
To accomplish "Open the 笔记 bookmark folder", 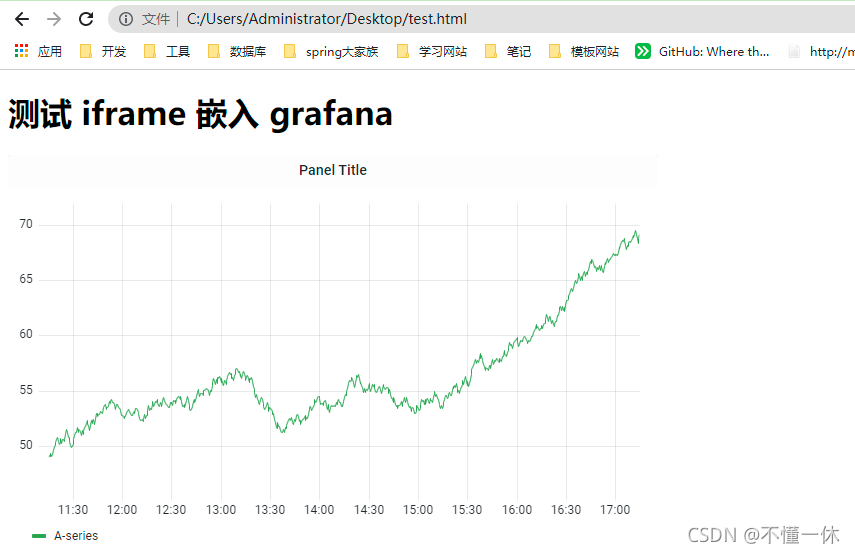I will tap(508, 51).
